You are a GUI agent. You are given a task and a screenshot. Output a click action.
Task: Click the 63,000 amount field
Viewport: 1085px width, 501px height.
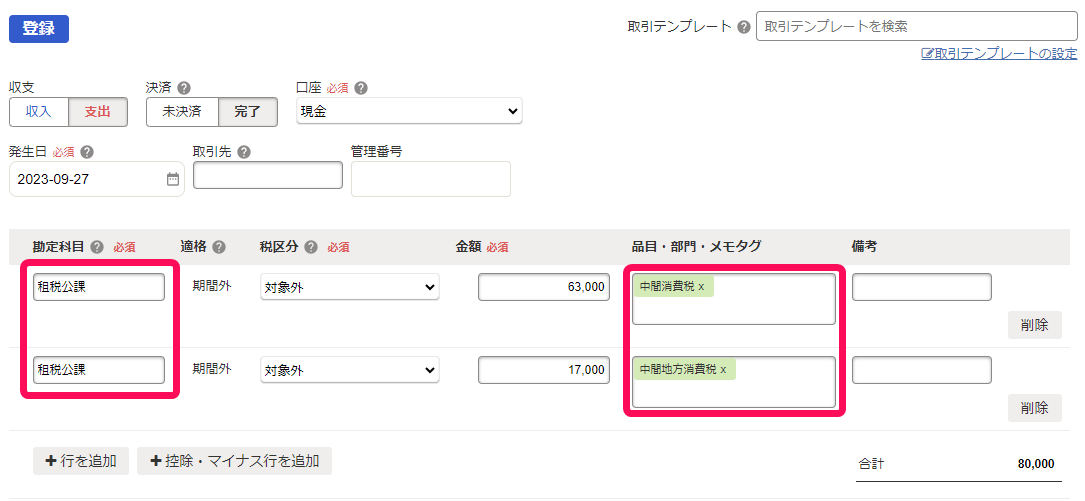tap(544, 287)
